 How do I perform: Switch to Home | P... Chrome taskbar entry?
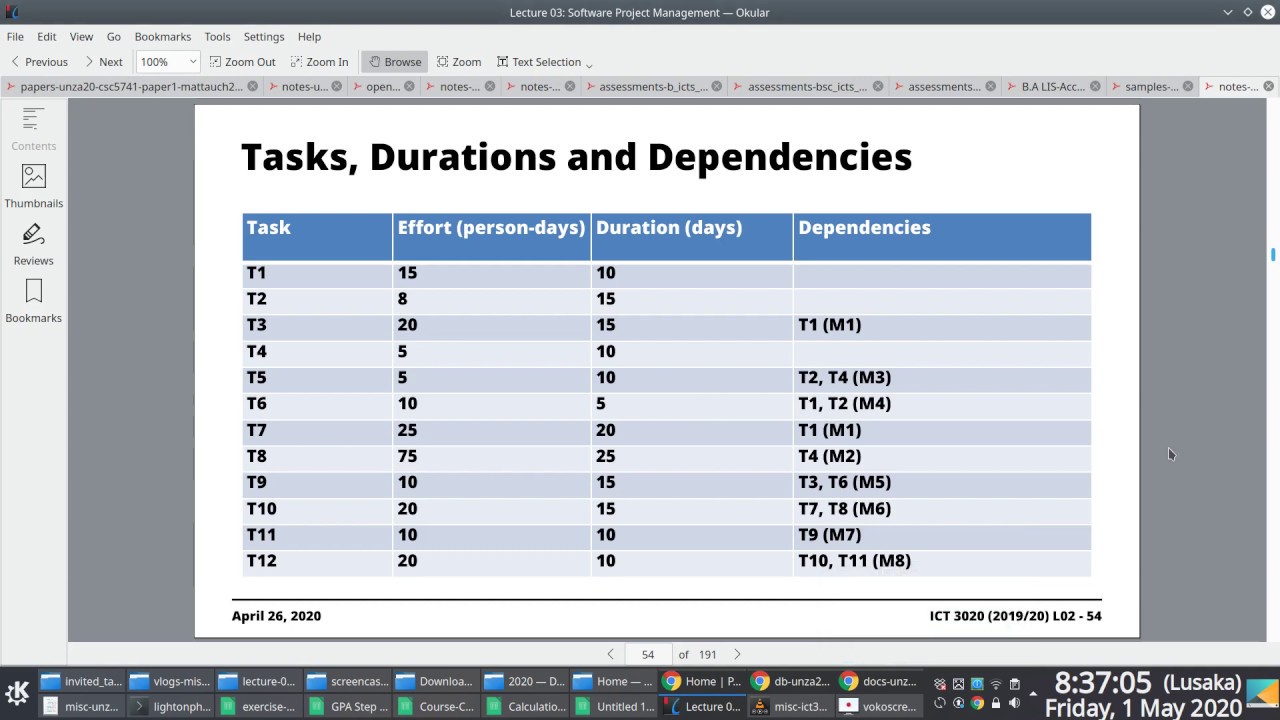click(703, 682)
